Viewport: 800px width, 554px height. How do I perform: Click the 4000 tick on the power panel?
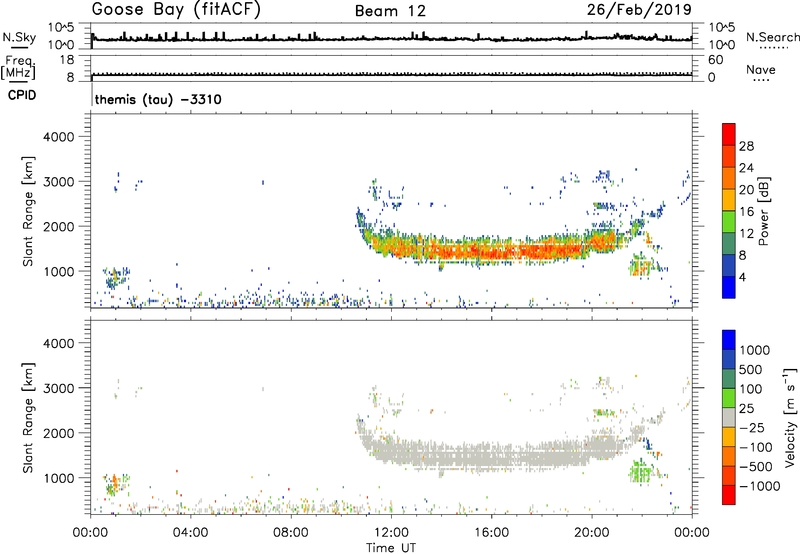coord(58,137)
